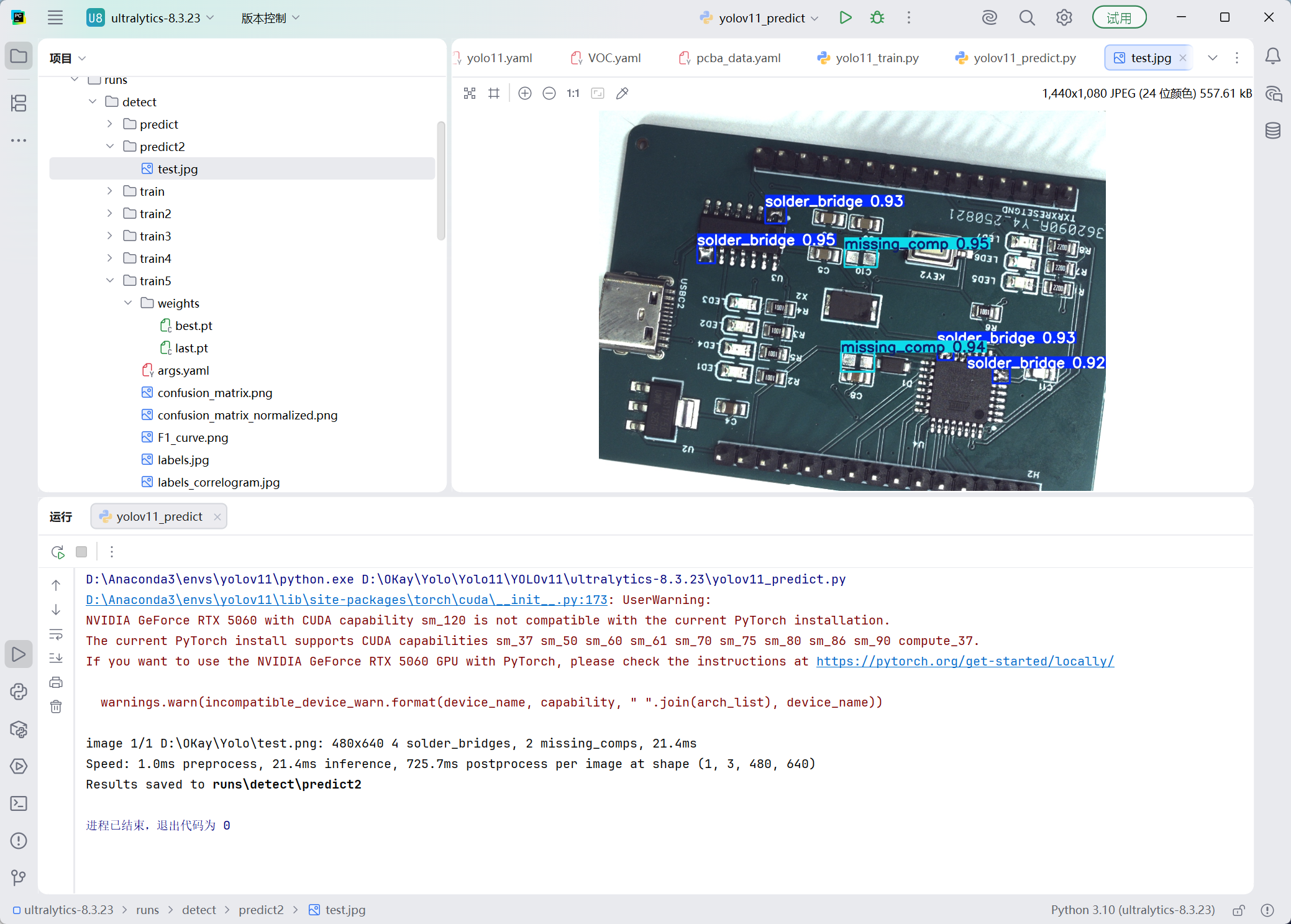Screen dimensions: 1291x924
Task: Toggle scroll to end of console
Action: pyautogui.click(x=56, y=658)
